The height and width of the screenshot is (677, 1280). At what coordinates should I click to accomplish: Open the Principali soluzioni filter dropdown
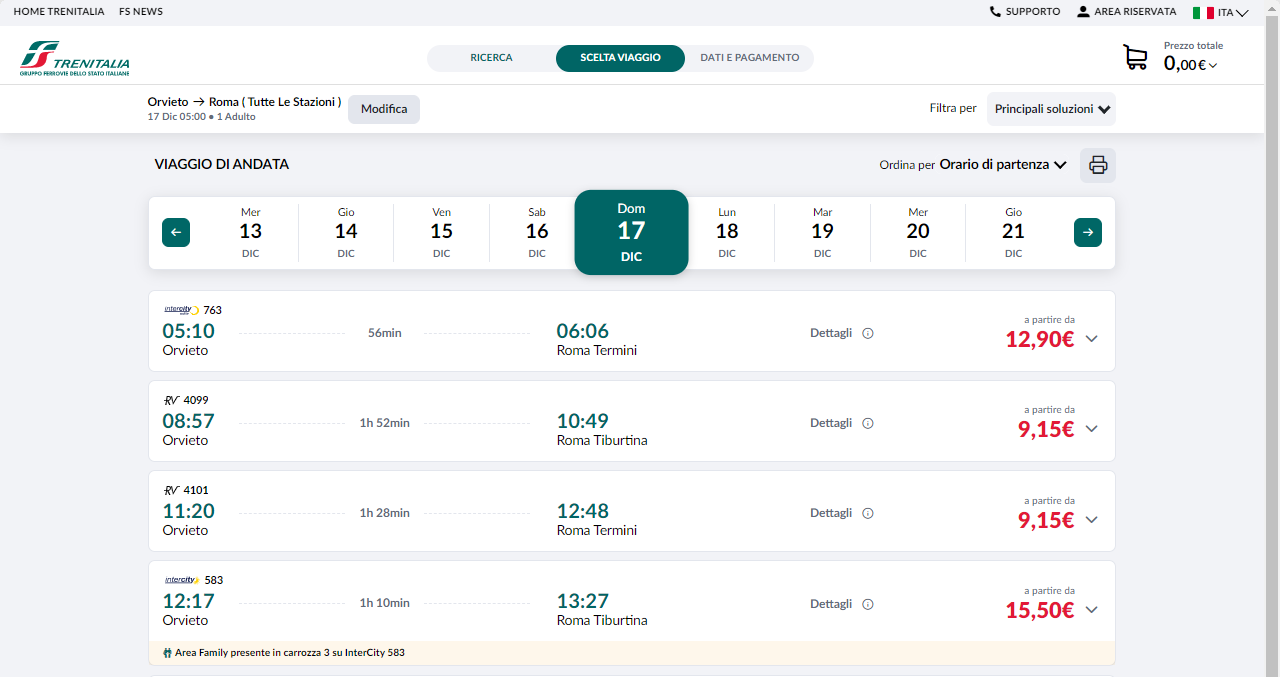1051,109
